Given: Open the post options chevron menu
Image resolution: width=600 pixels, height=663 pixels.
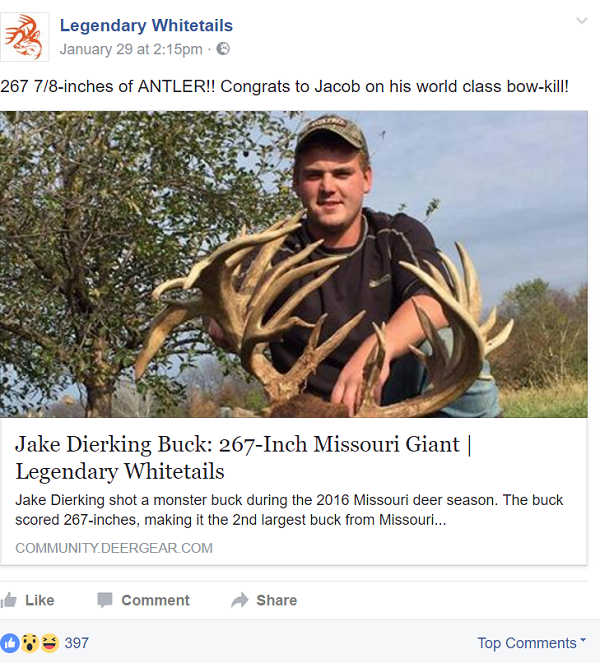Looking at the screenshot, I should click(582, 21).
